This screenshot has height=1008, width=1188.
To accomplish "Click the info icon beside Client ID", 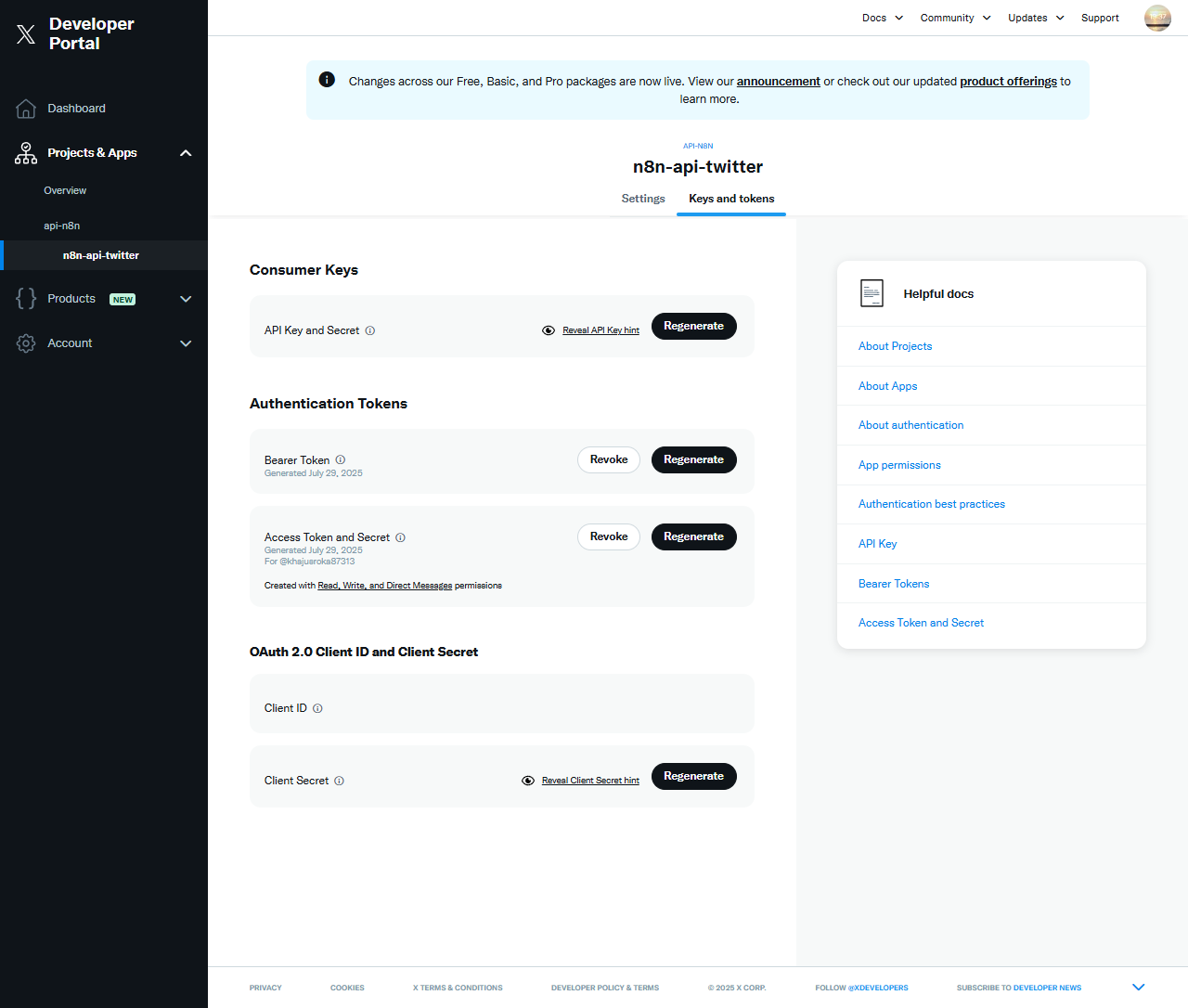I will tap(317, 708).
